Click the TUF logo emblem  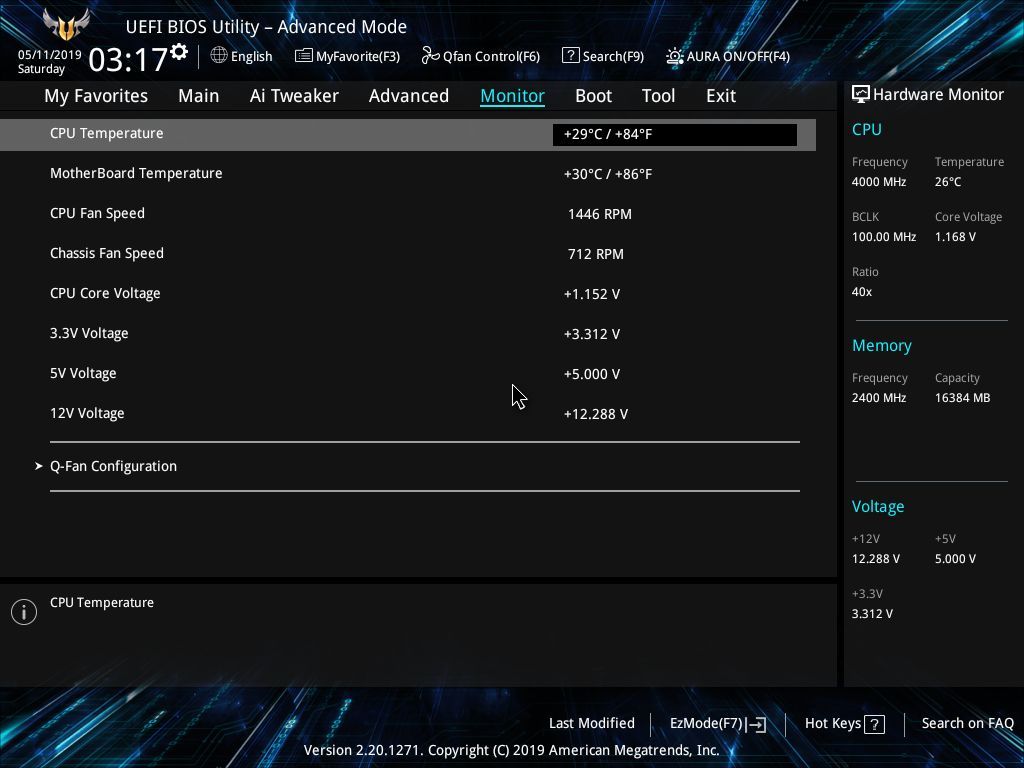(x=66, y=25)
